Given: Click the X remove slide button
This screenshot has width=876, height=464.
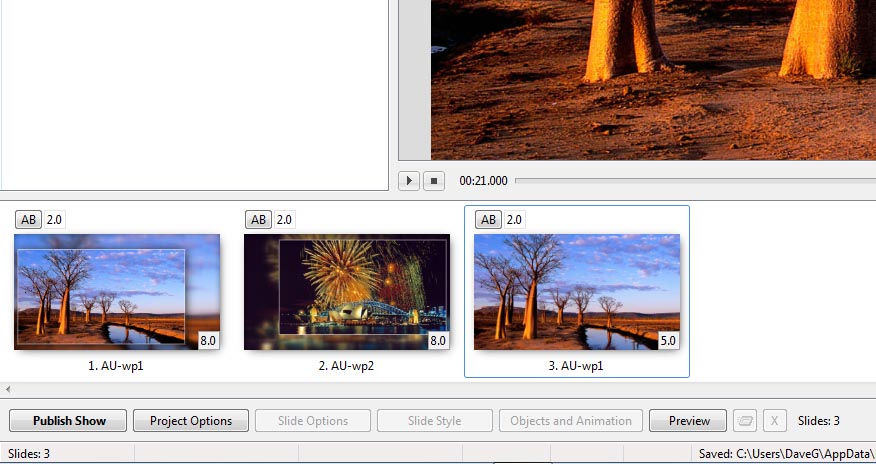Looking at the screenshot, I should pyautogui.click(x=774, y=420).
